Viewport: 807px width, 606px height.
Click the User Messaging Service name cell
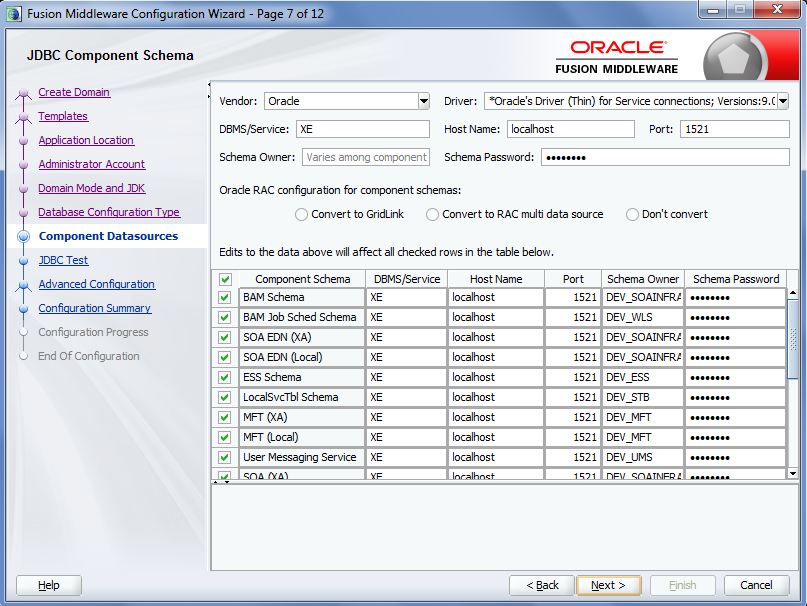302,457
